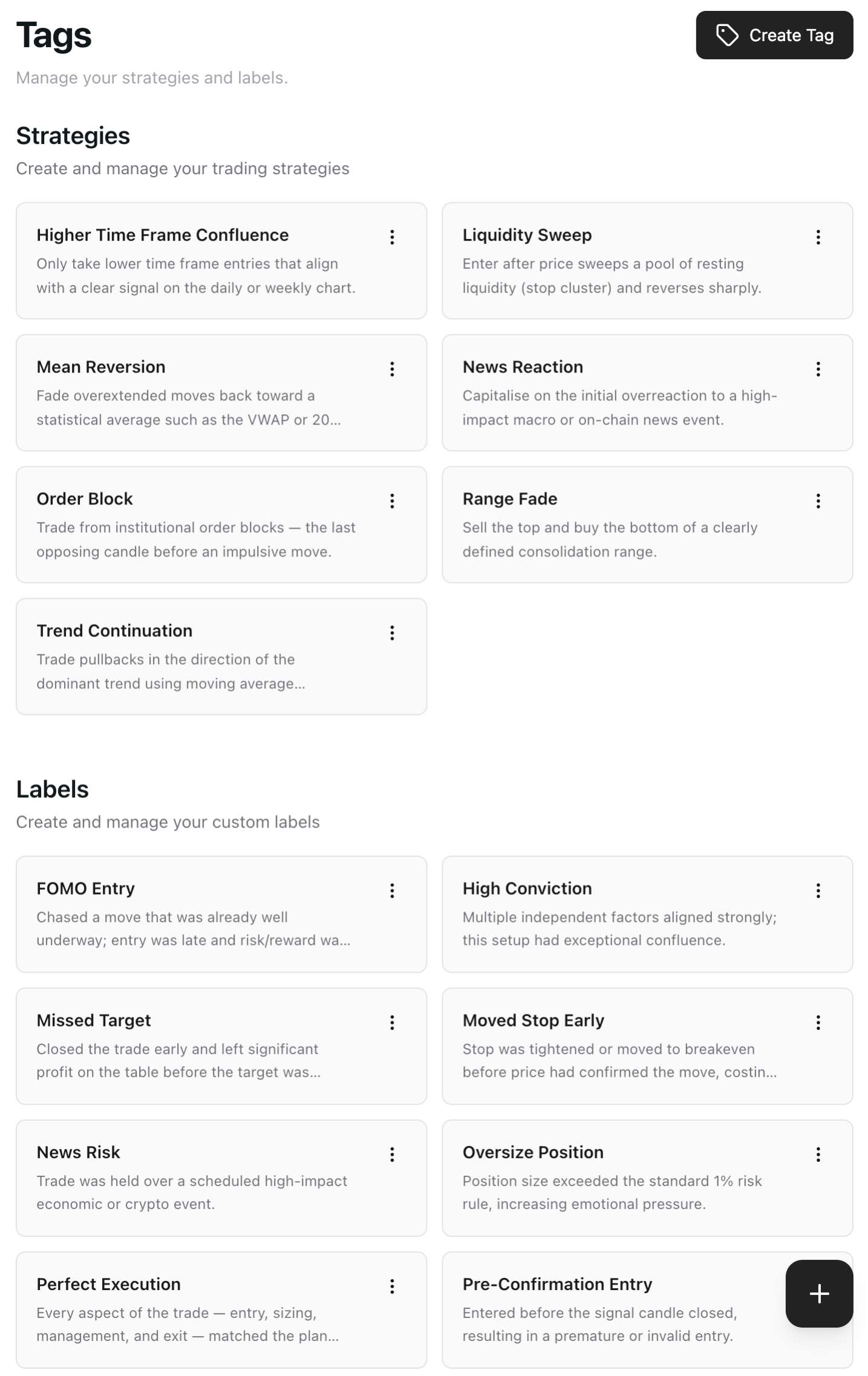Open options for the News Reaction strategy
Viewport: 868px width, 1376px height.
[x=818, y=369]
